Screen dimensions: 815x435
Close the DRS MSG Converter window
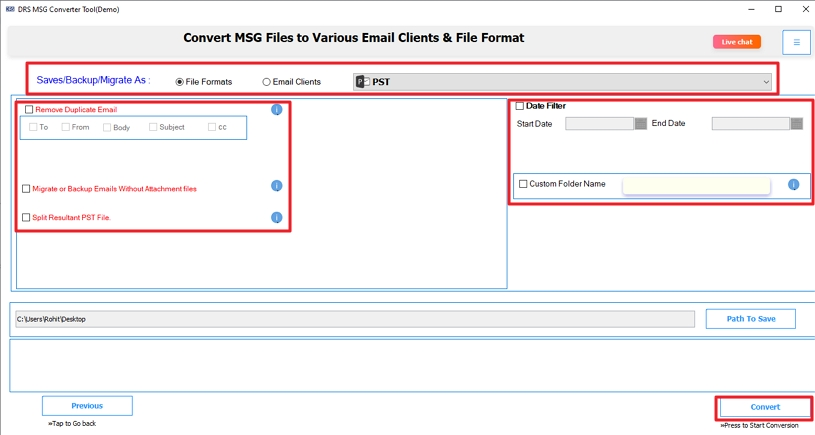pyautogui.click(x=805, y=9)
